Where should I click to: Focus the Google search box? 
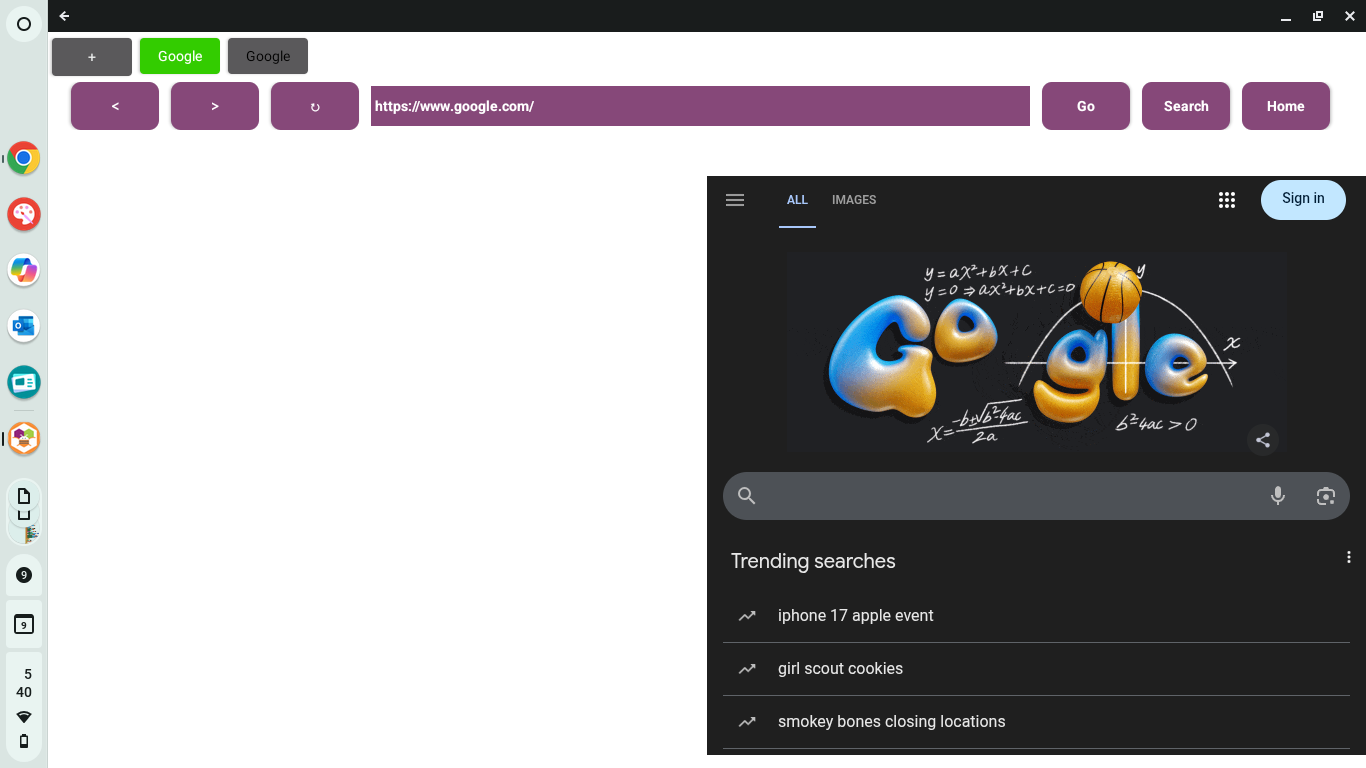coord(1036,496)
